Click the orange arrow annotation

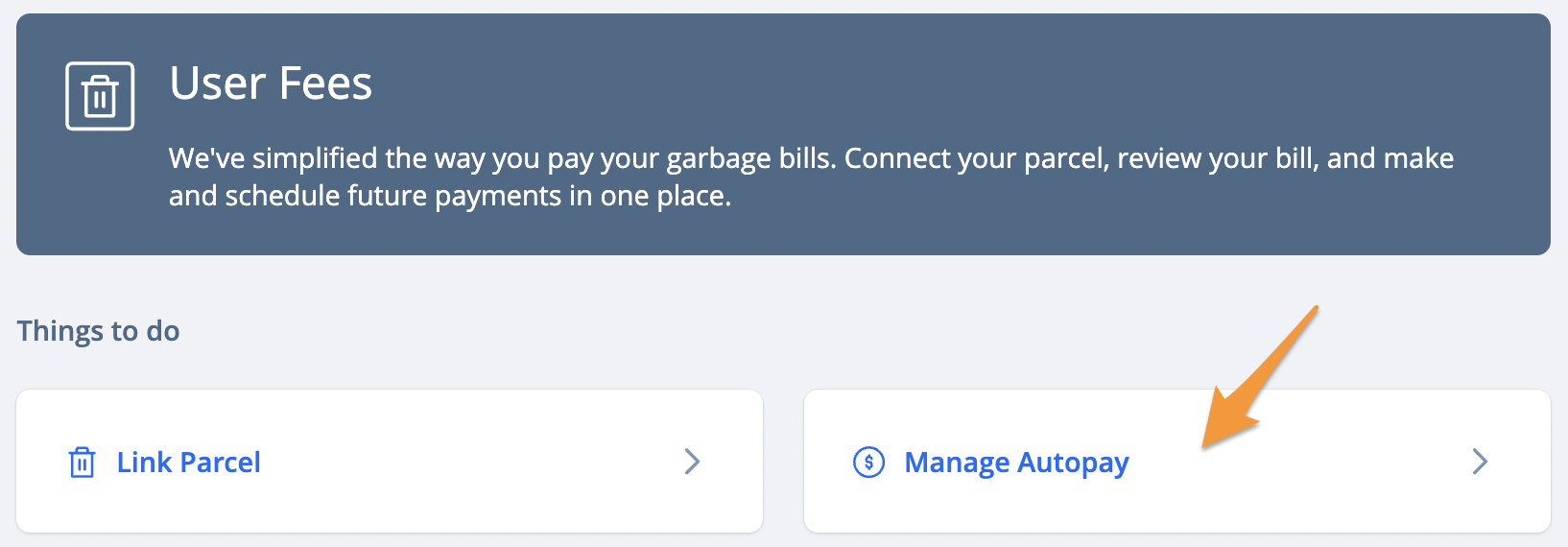point(1260,377)
